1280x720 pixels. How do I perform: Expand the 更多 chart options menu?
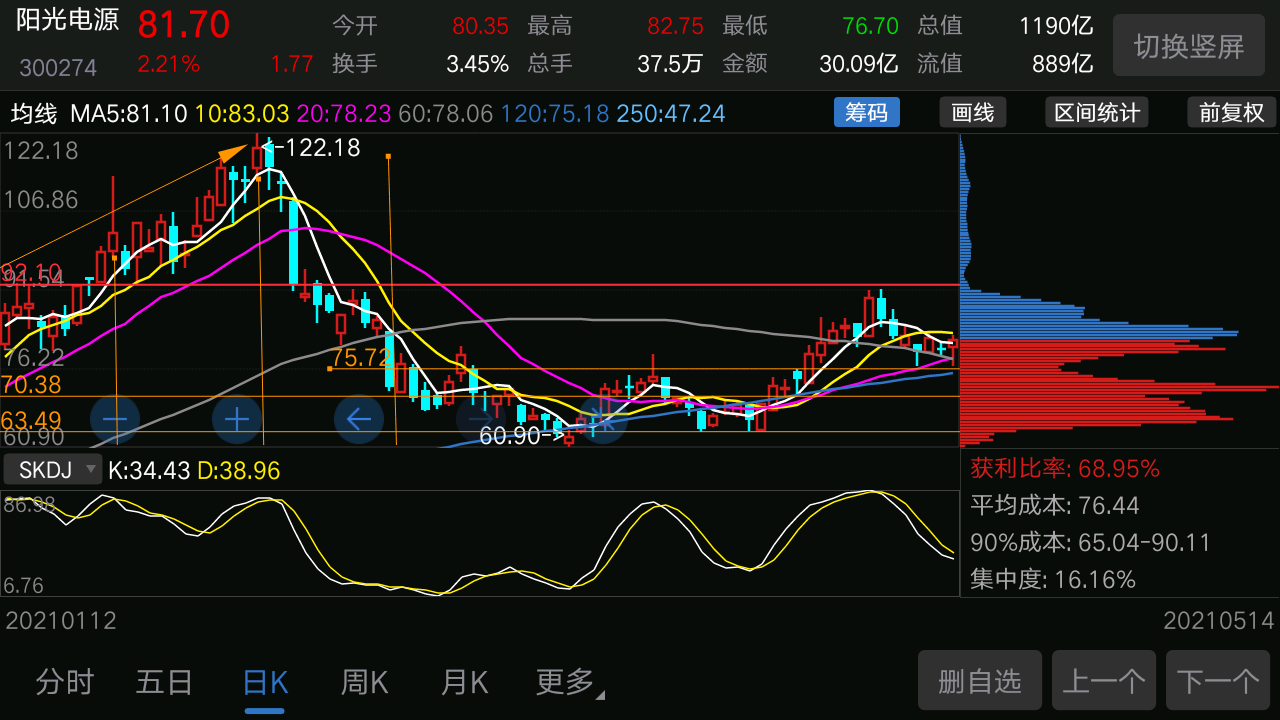566,680
